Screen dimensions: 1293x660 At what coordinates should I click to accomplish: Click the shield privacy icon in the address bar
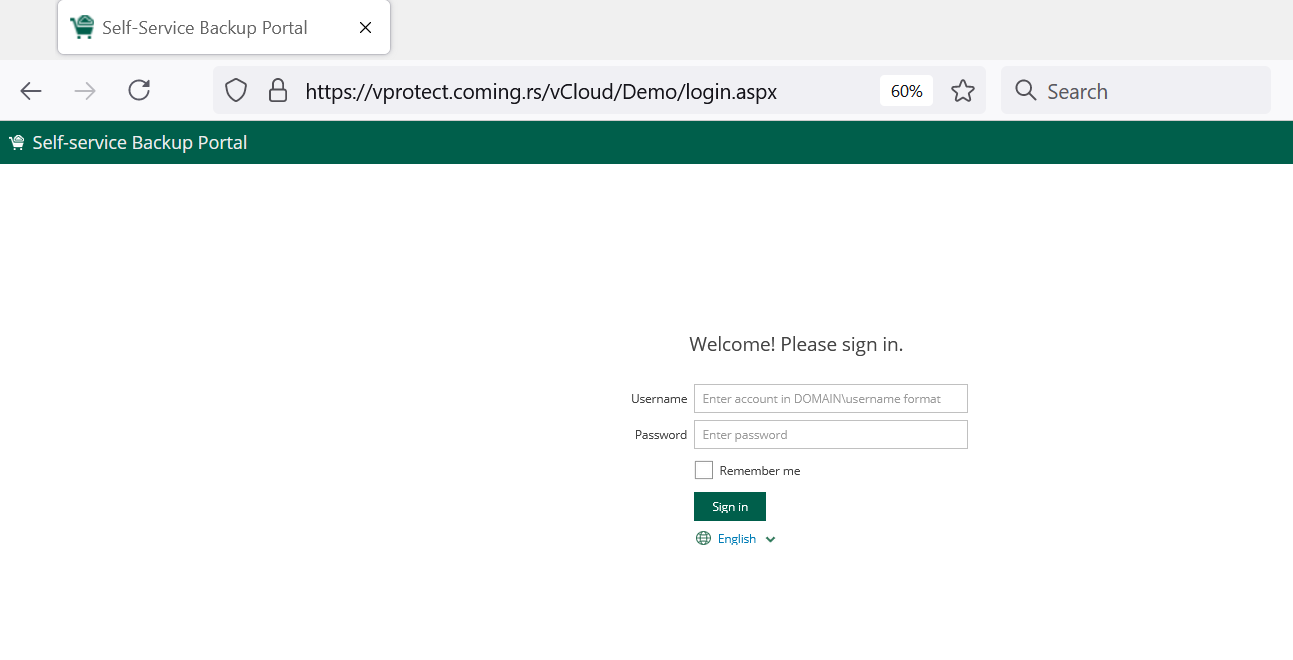click(x=235, y=90)
